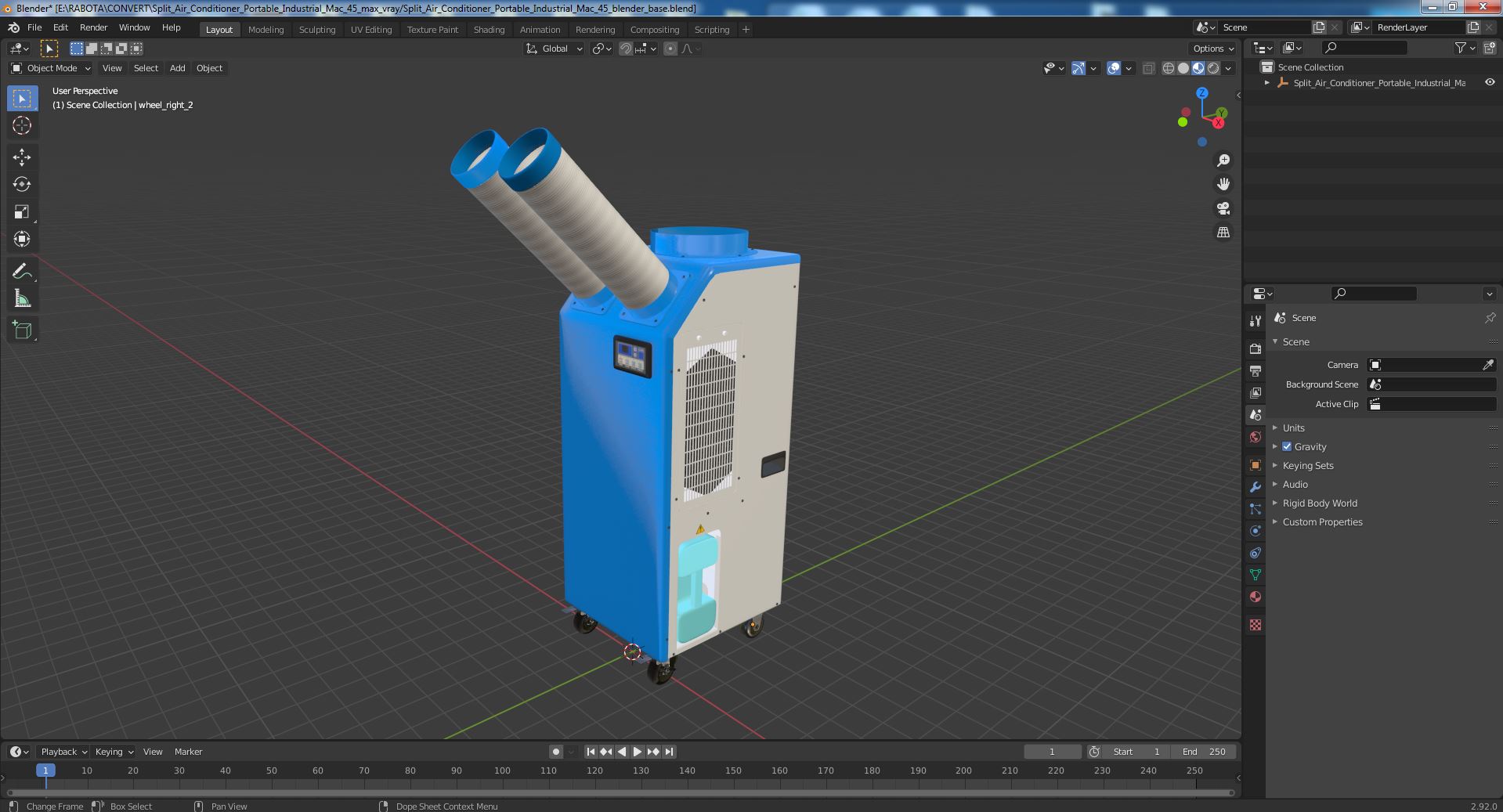Open the Render menu

[x=93, y=27]
